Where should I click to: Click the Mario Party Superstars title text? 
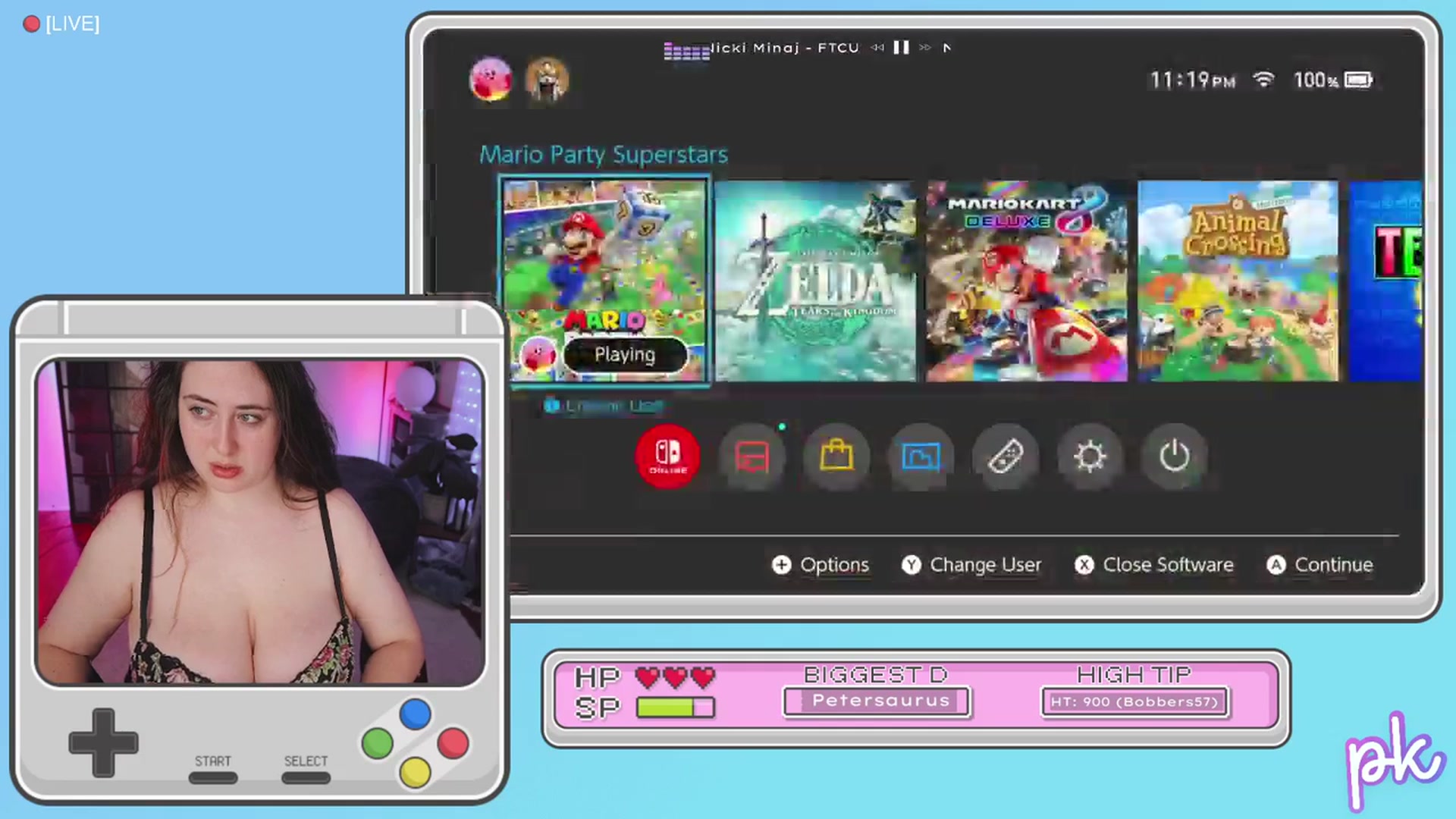click(x=604, y=155)
